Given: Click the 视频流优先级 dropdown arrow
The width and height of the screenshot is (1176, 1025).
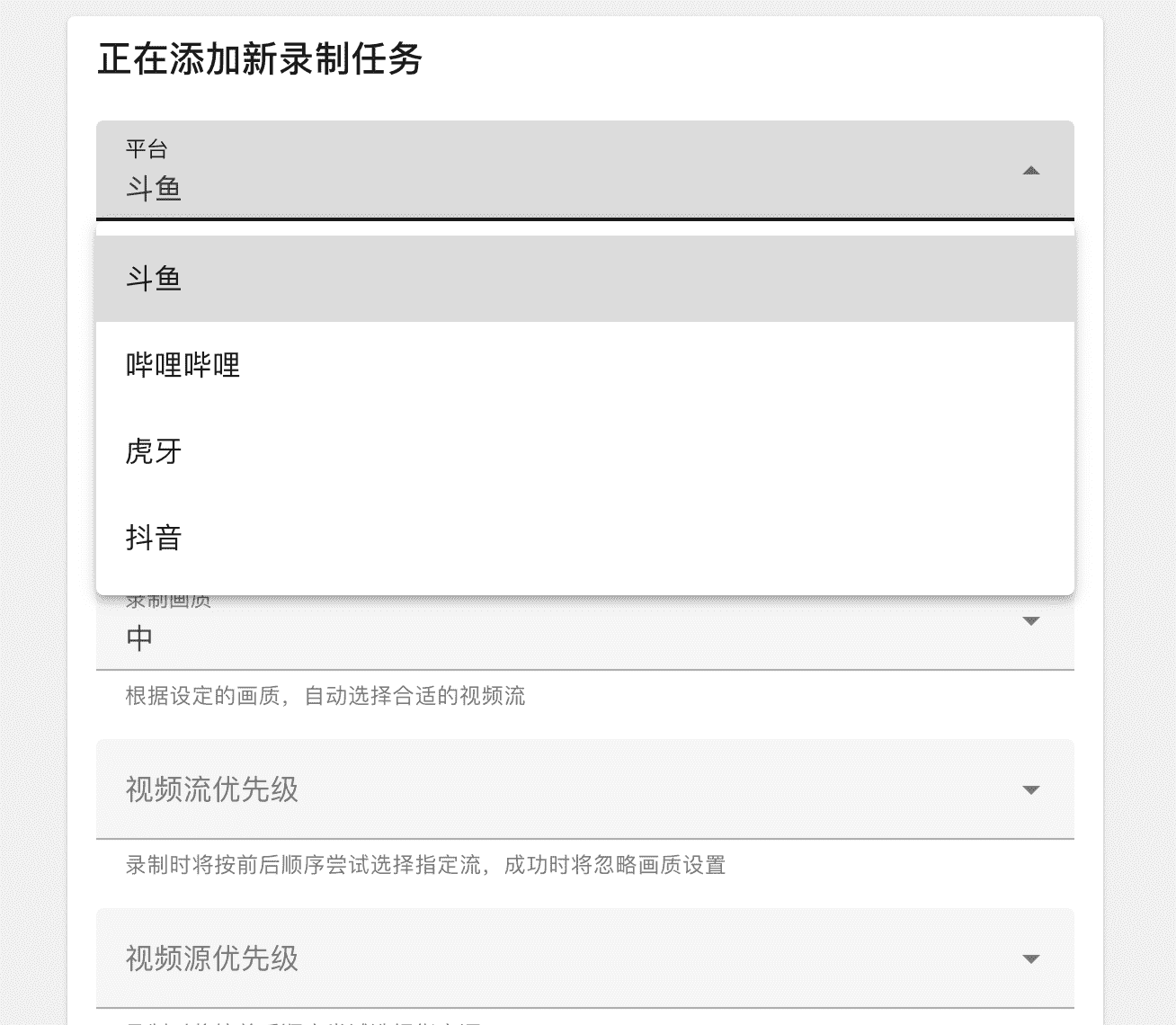Looking at the screenshot, I should coord(1031,790).
